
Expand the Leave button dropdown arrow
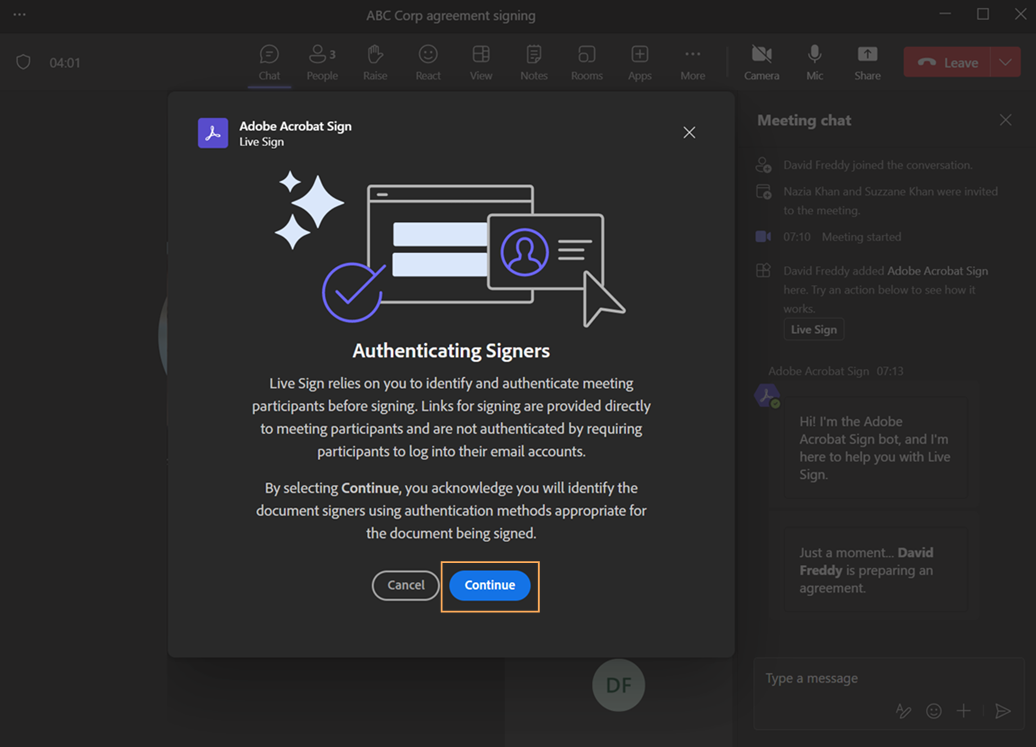tap(1007, 61)
